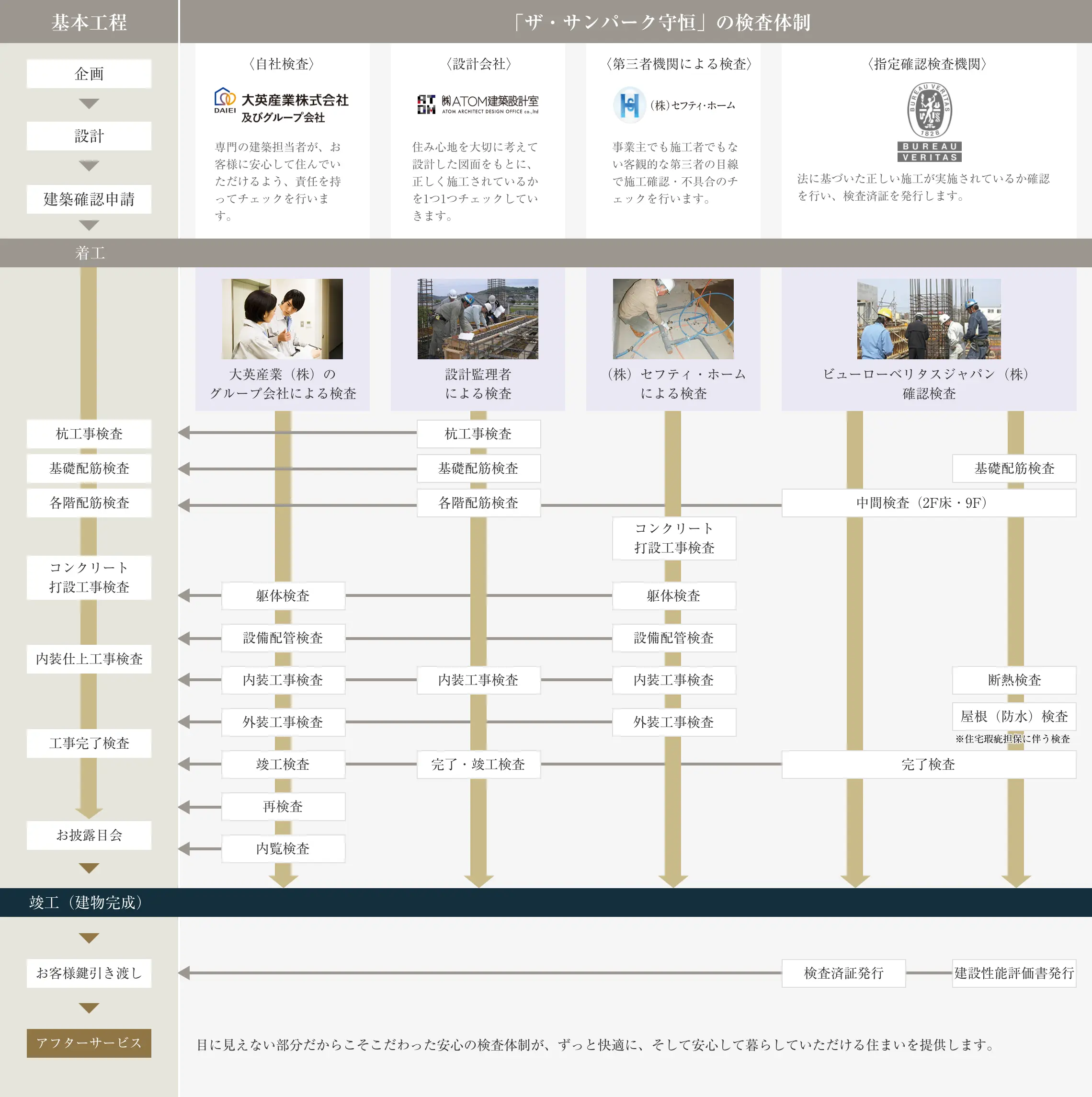Screen dimensions: 1092x1097
Task: Click the triangle arrow under お披露目会
Action: click(x=89, y=867)
